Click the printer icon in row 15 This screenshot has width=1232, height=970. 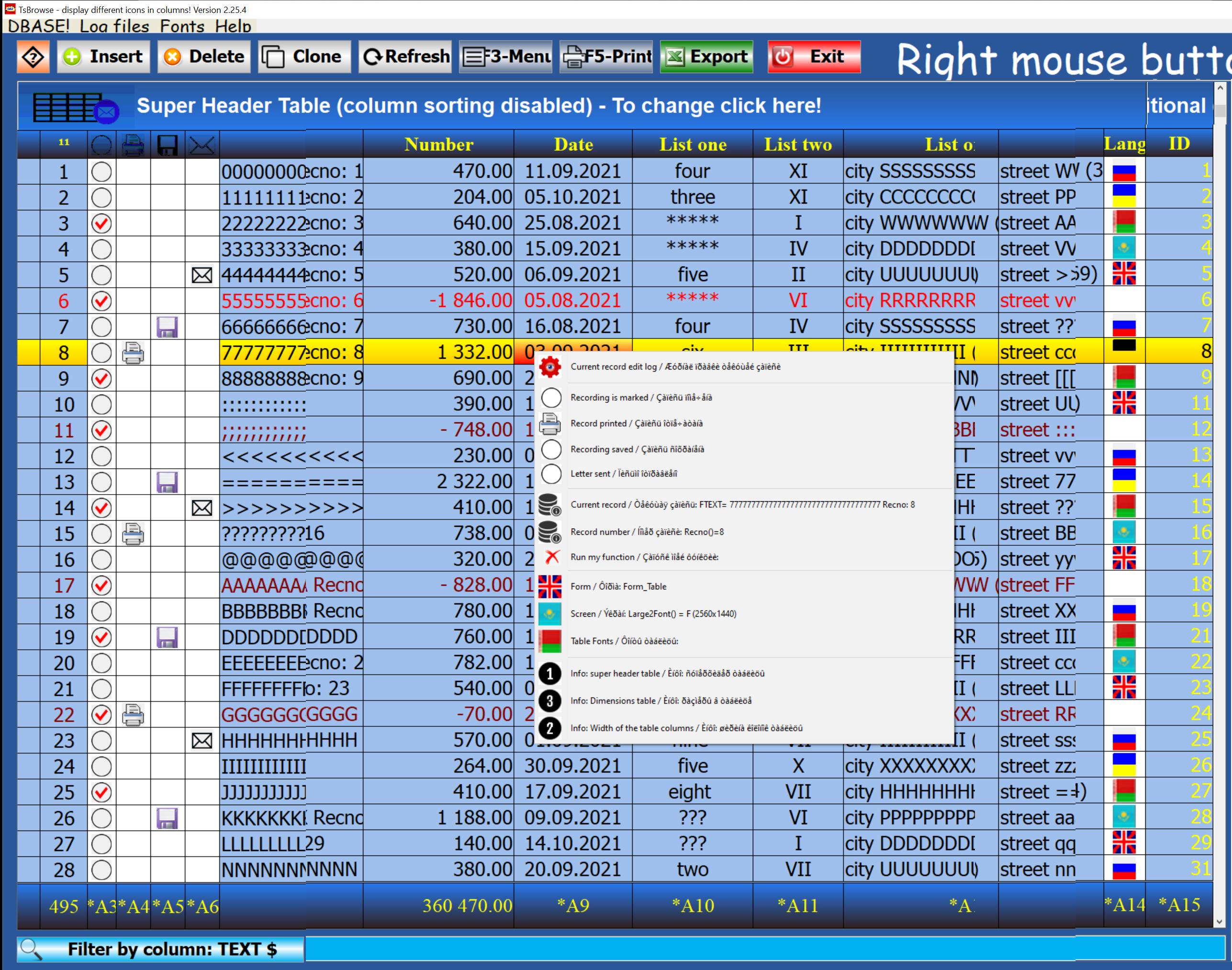point(133,534)
